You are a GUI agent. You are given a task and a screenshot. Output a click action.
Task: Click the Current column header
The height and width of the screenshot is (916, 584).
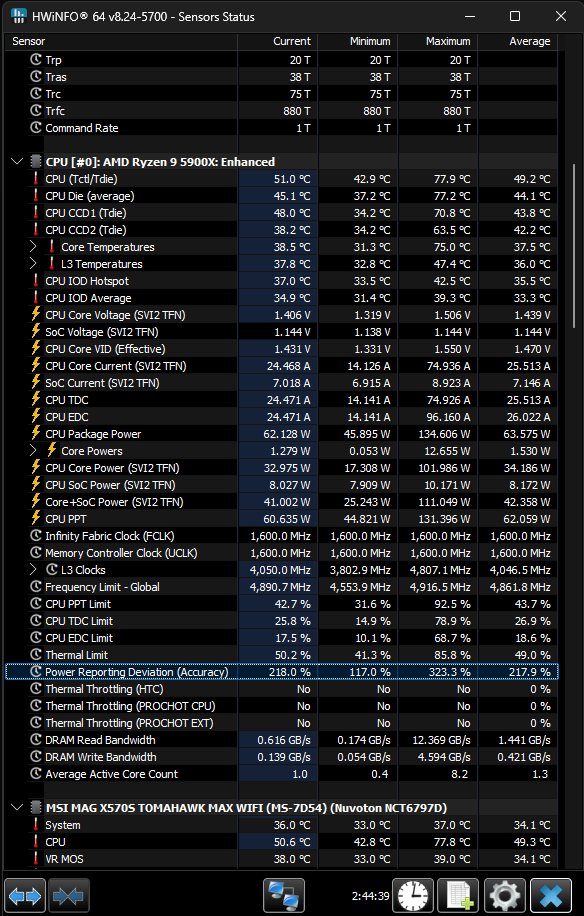[277, 41]
